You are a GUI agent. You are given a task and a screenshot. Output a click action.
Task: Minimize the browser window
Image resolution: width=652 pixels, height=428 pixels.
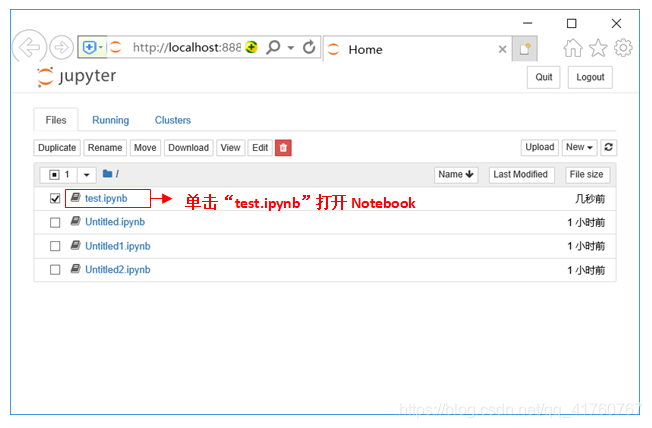tap(527, 23)
